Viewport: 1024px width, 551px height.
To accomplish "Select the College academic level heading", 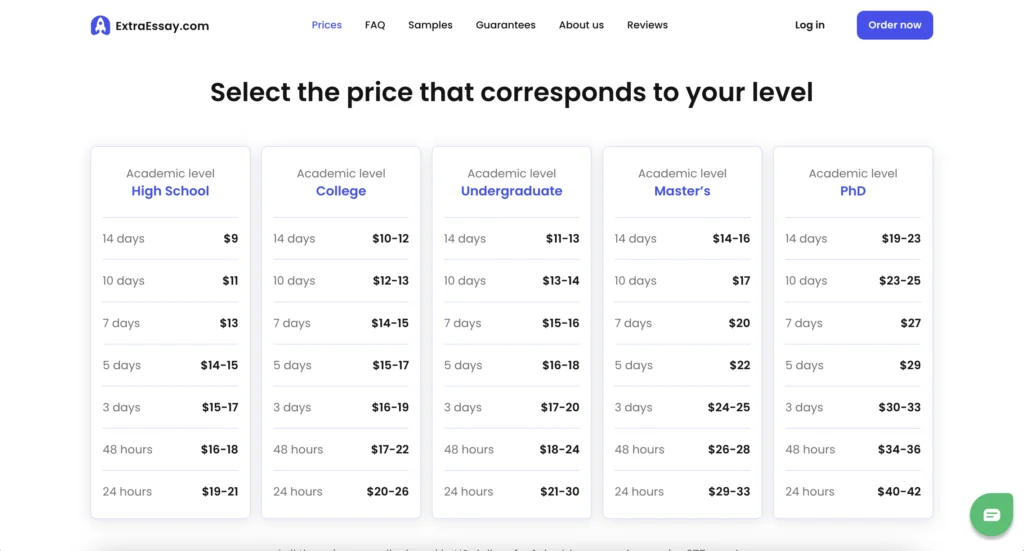I will [341, 191].
